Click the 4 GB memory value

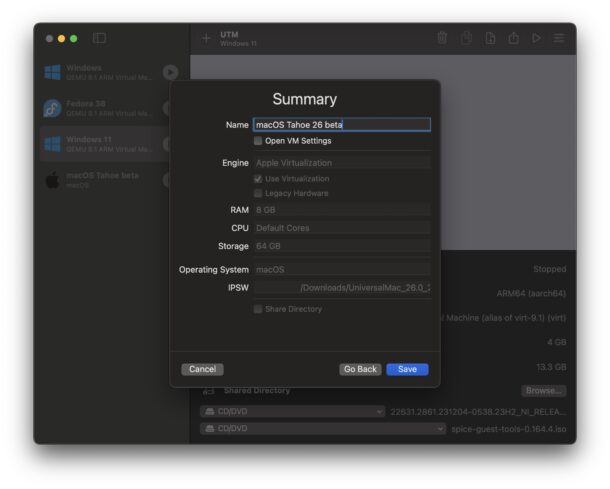tap(556, 342)
